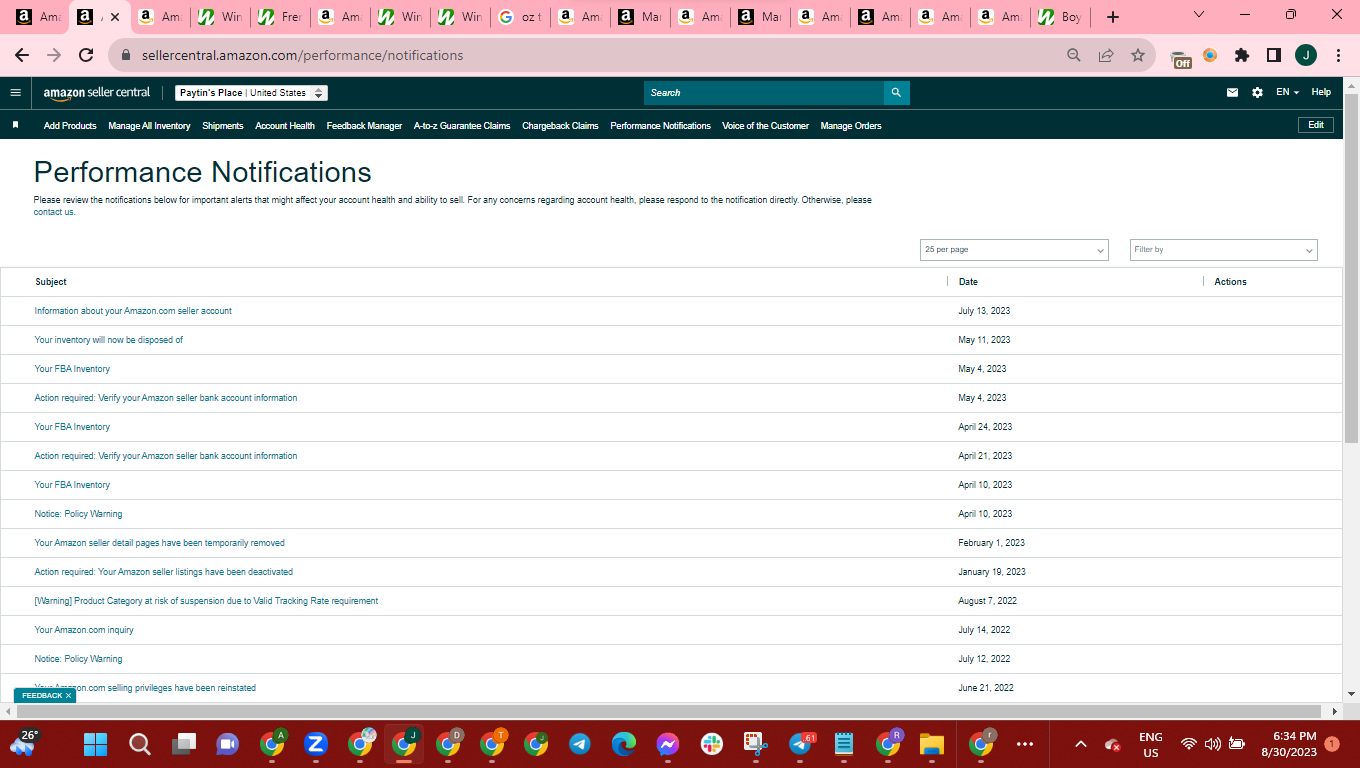Reload the page with the refresh icon

(86, 56)
